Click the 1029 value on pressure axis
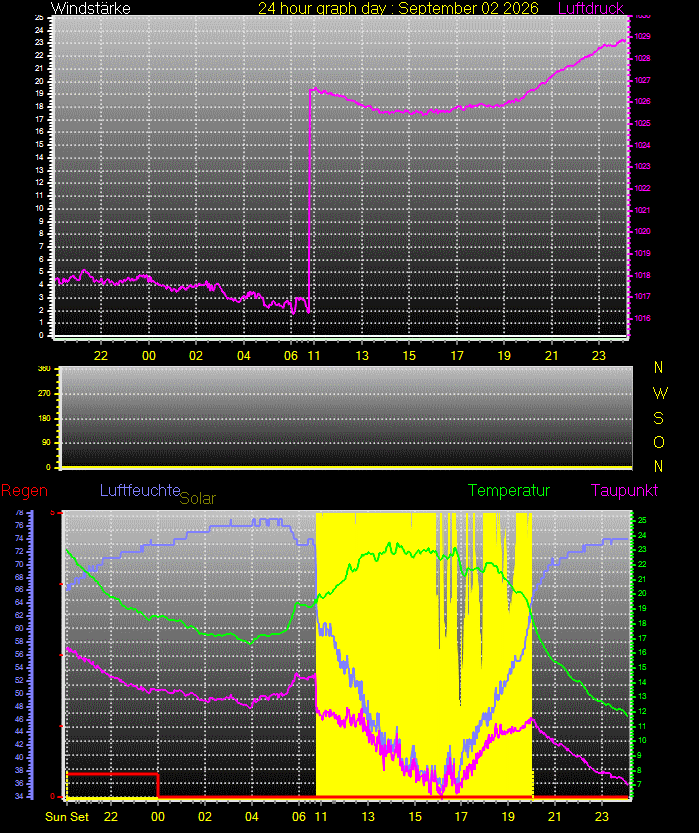 point(642,37)
